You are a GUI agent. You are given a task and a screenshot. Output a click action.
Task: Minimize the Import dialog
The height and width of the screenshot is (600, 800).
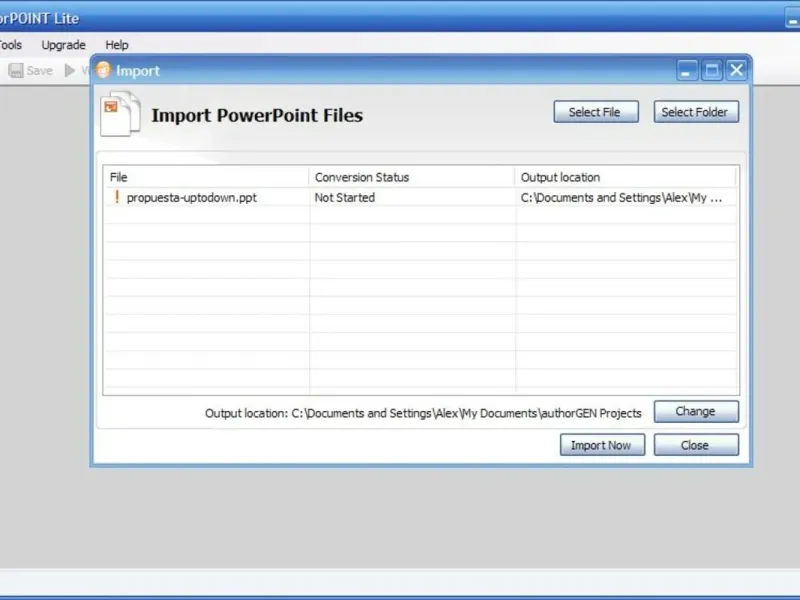click(x=687, y=70)
